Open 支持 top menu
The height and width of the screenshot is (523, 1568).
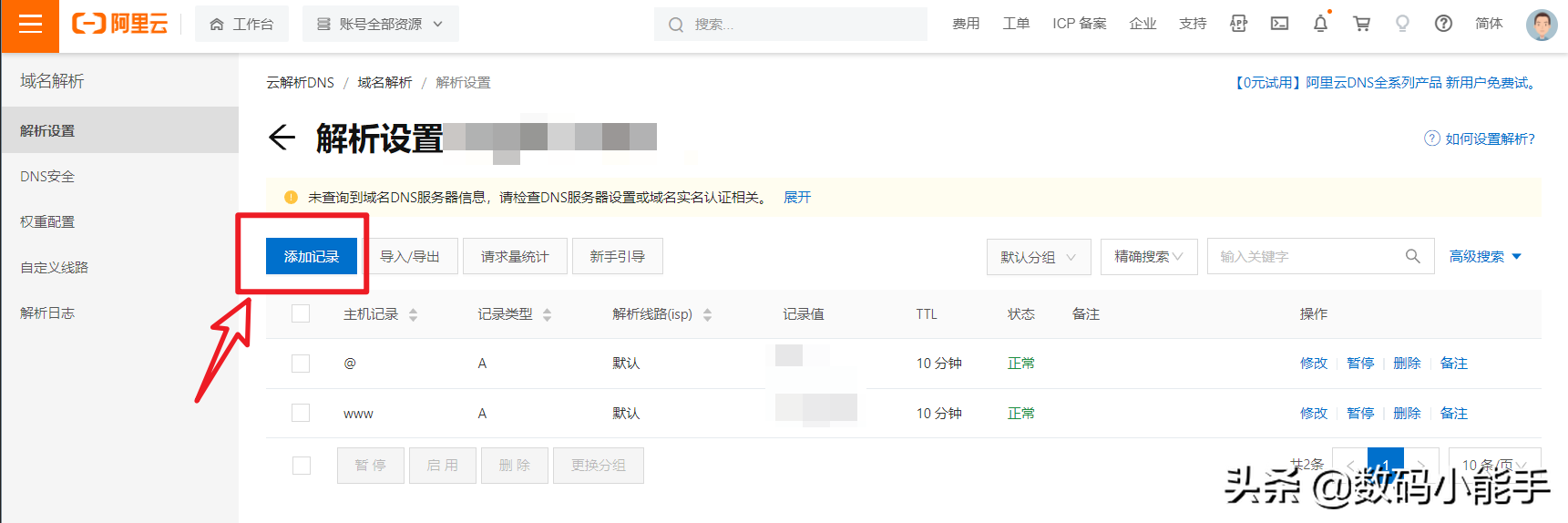pyautogui.click(x=1193, y=24)
